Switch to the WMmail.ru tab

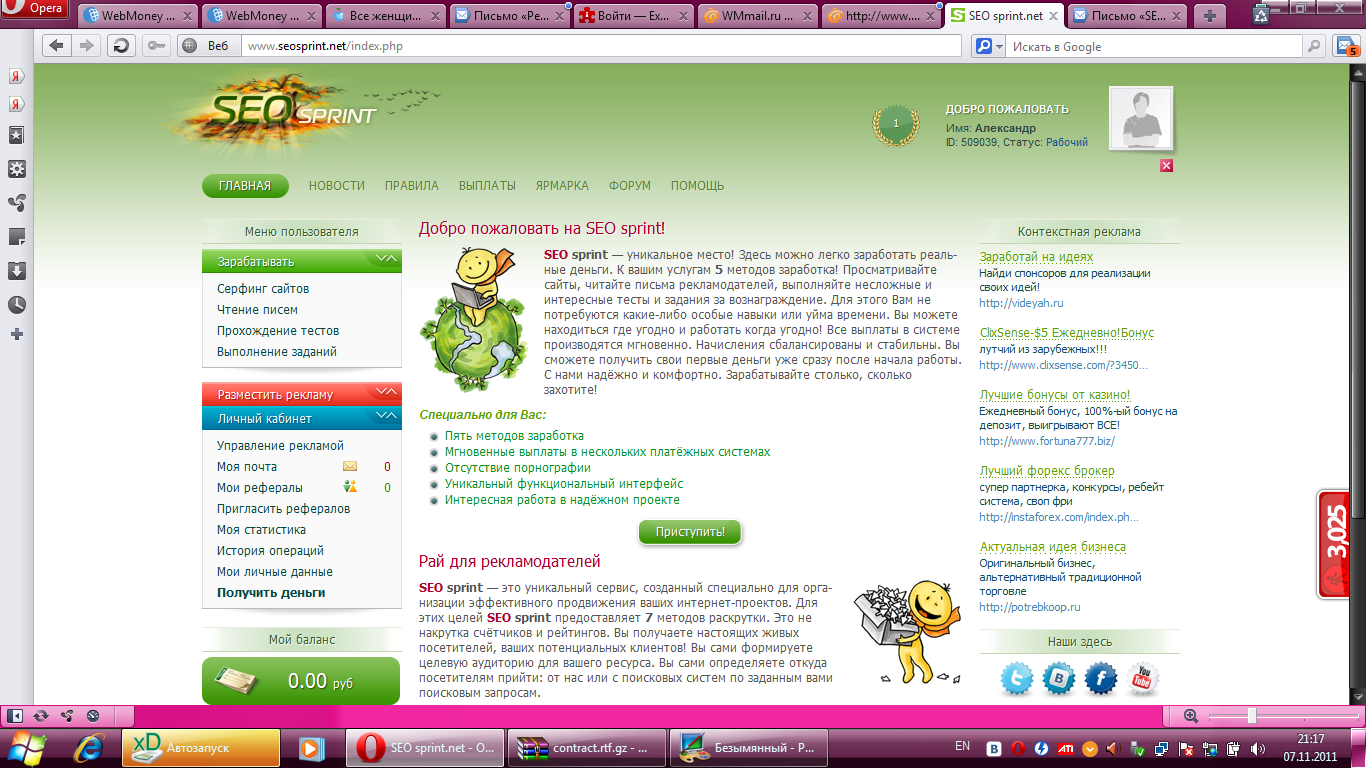click(x=755, y=15)
